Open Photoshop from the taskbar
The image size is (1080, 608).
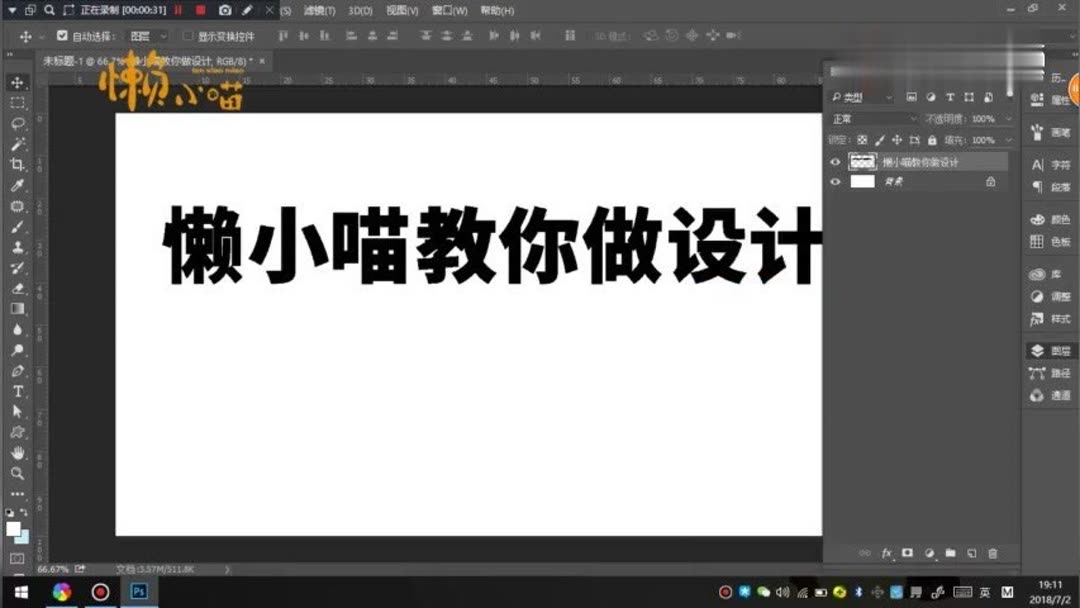coord(137,592)
